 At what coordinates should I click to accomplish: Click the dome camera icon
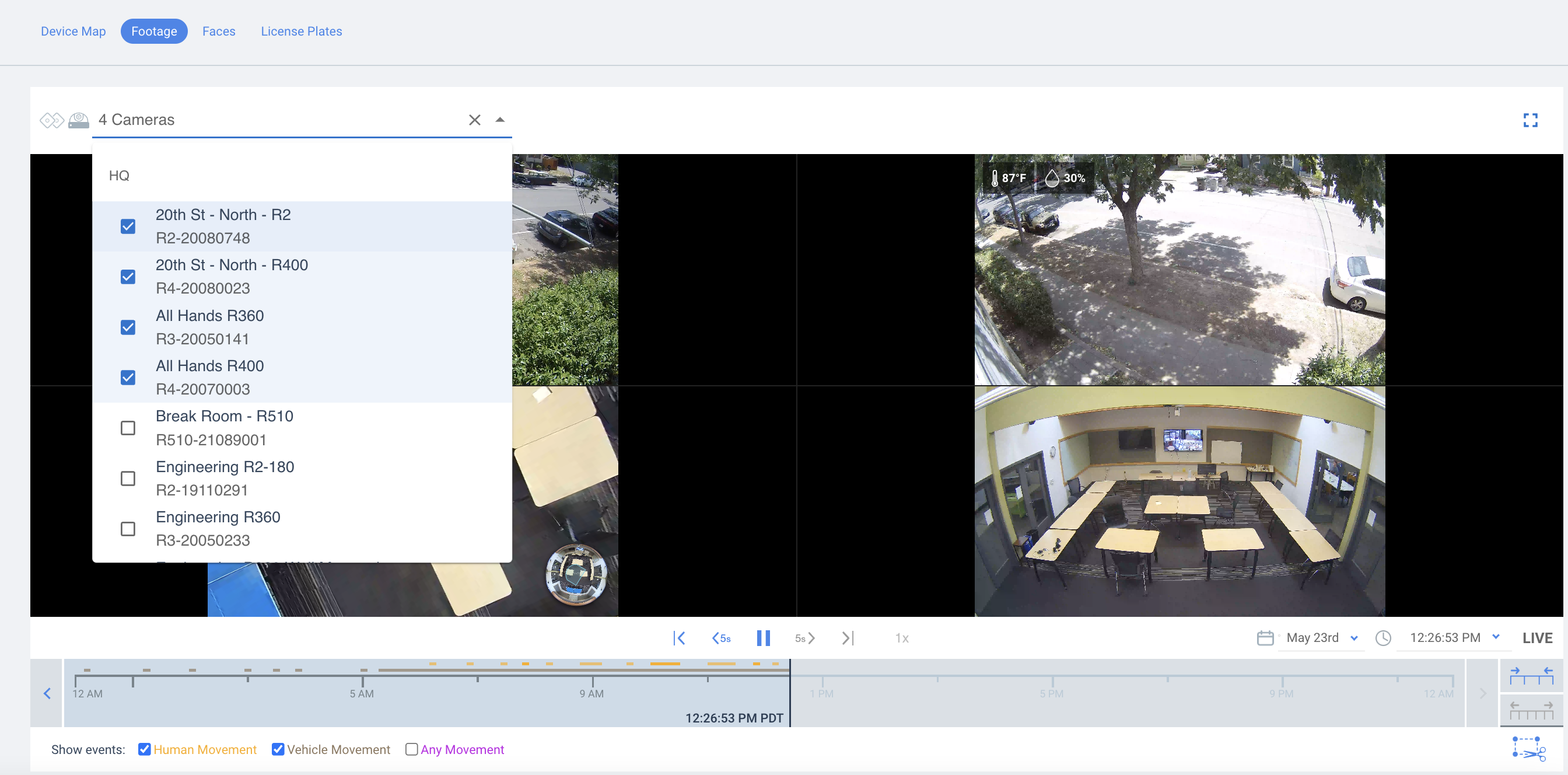(79, 120)
